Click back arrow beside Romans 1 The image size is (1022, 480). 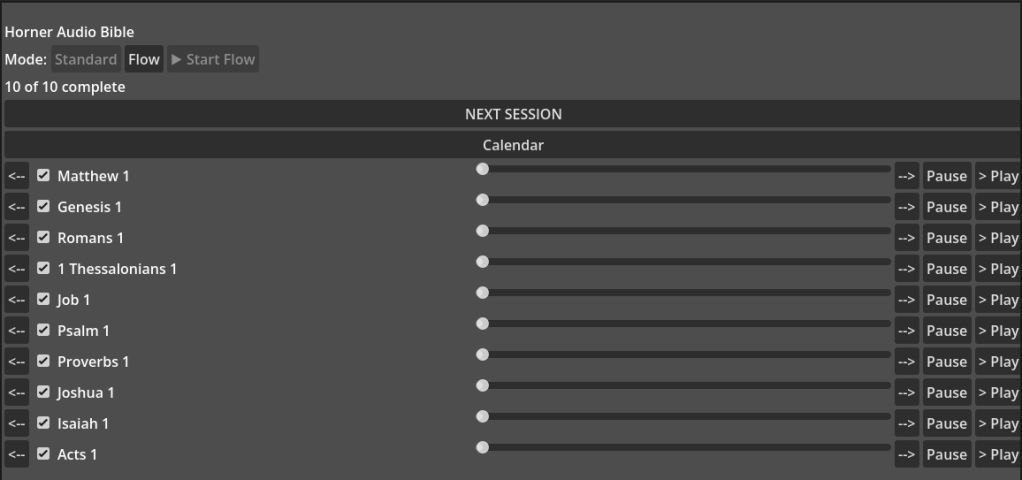click(x=17, y=238)
